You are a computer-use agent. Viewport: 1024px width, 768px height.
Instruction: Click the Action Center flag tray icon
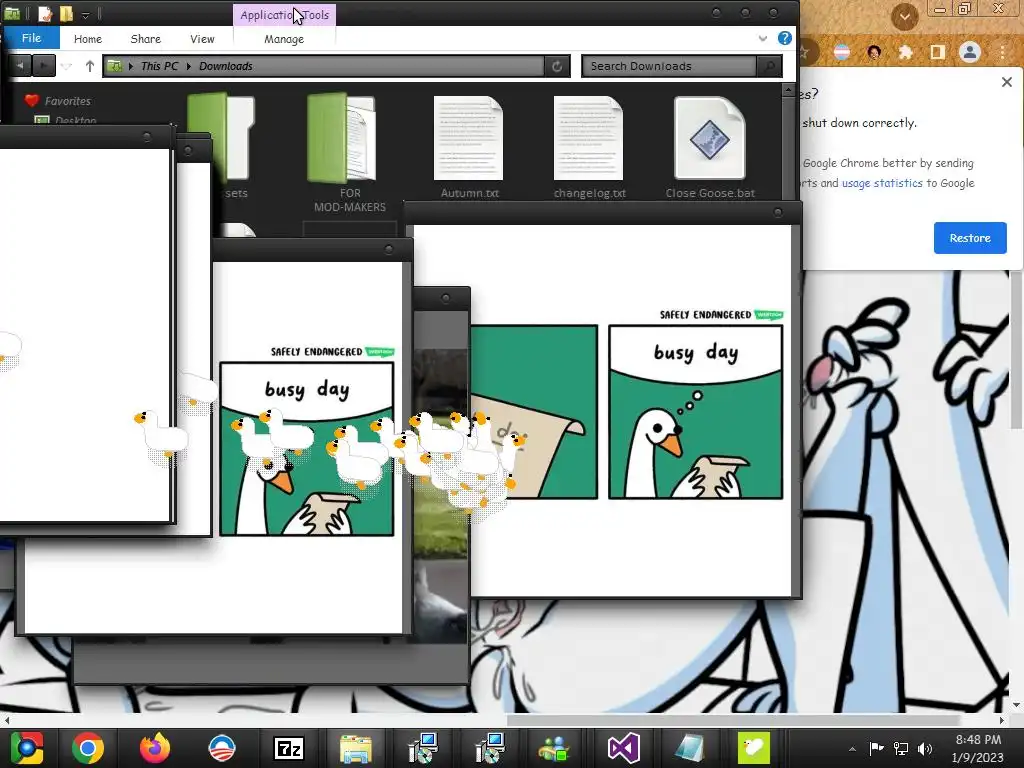tap(876, 748)
